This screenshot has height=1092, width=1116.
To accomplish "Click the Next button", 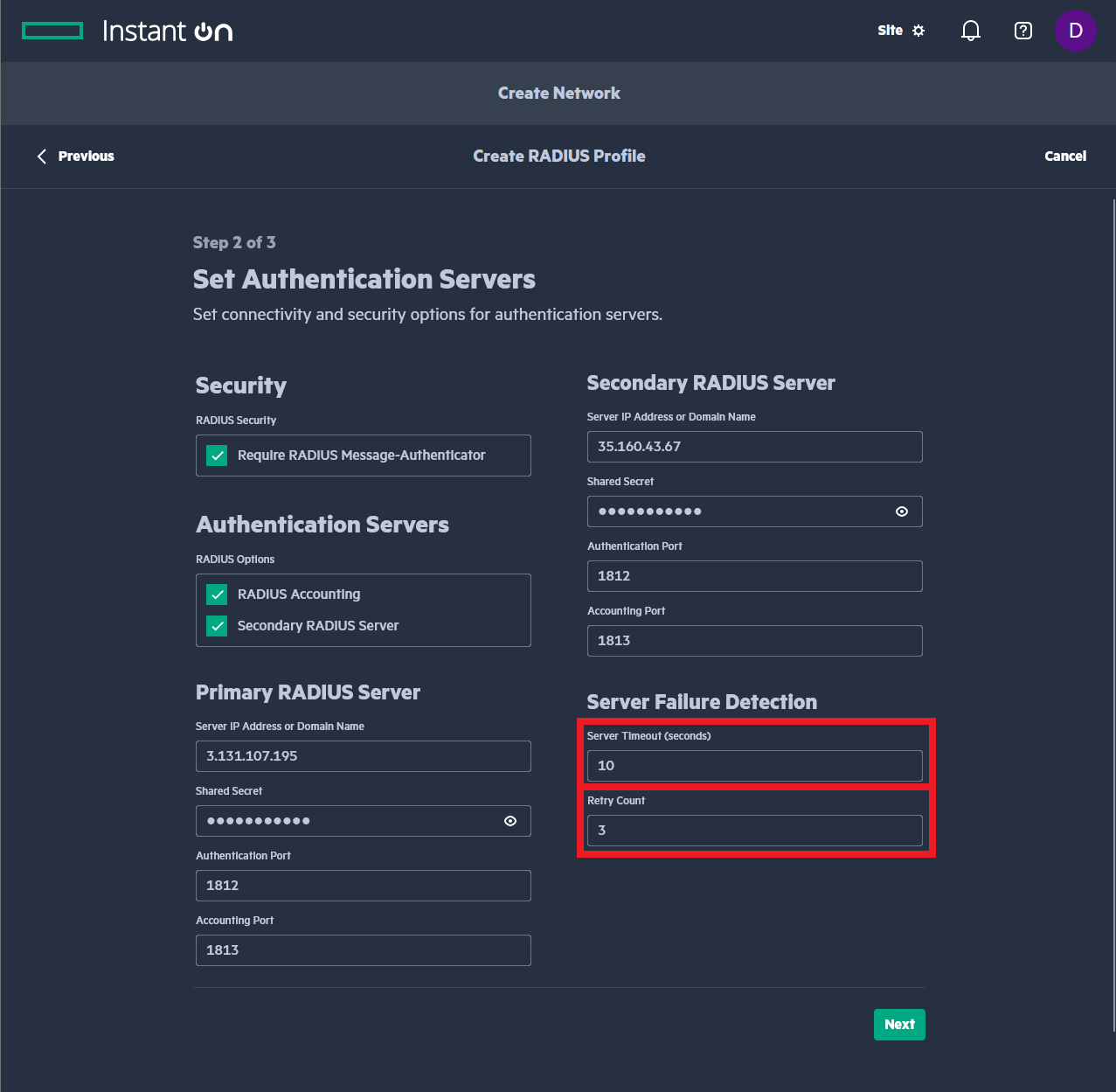I will (899, 1025).
